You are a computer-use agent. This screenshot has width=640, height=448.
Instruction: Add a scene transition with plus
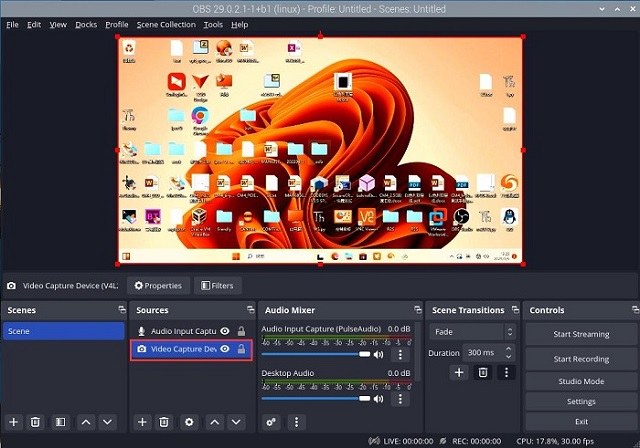pos(459,372)
